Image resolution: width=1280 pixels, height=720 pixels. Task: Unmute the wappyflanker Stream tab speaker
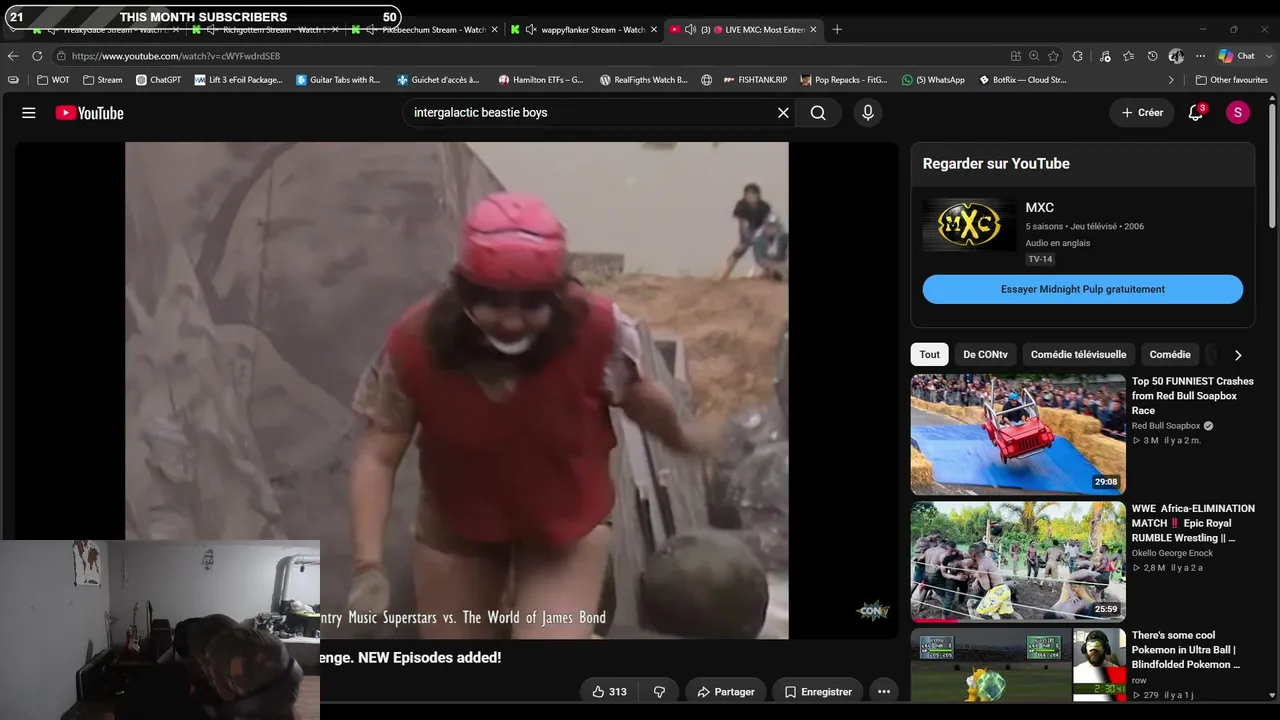point(530,30)
